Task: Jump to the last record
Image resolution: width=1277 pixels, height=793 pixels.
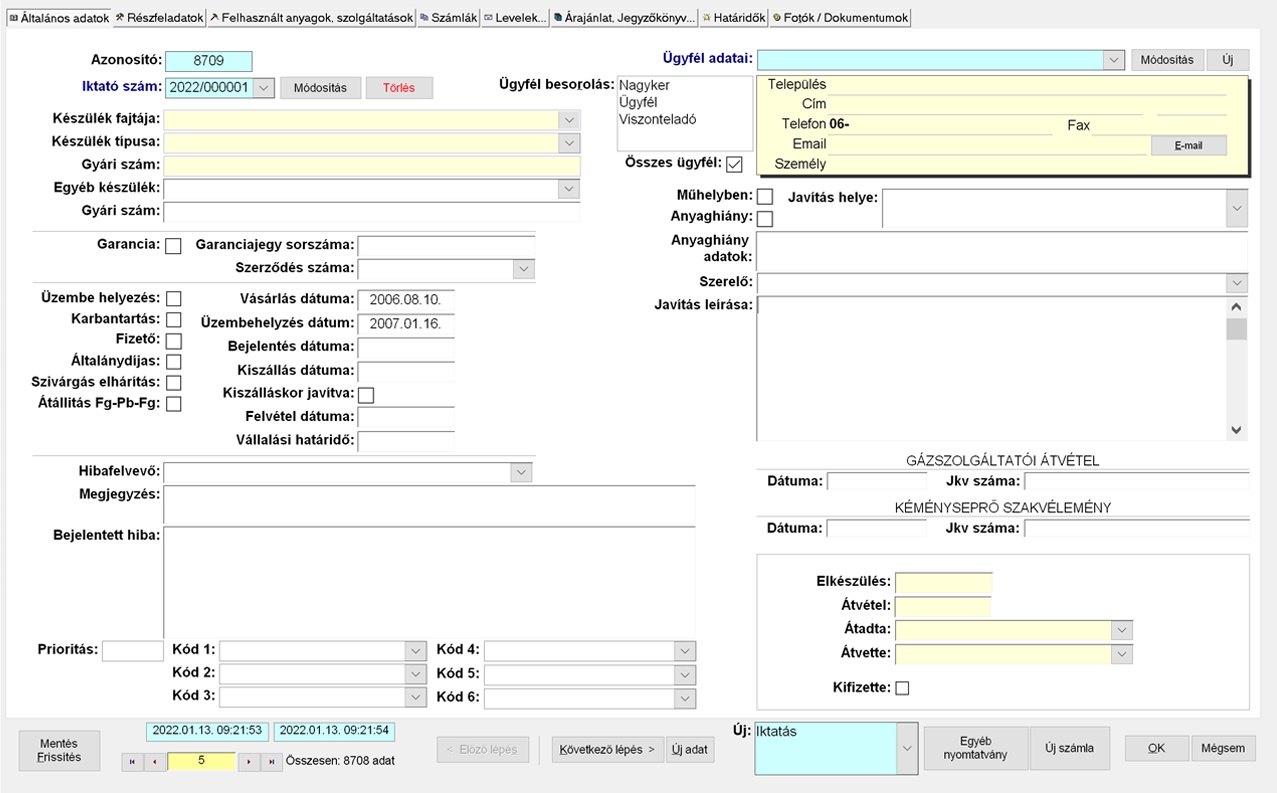Action: click(272, 762)
